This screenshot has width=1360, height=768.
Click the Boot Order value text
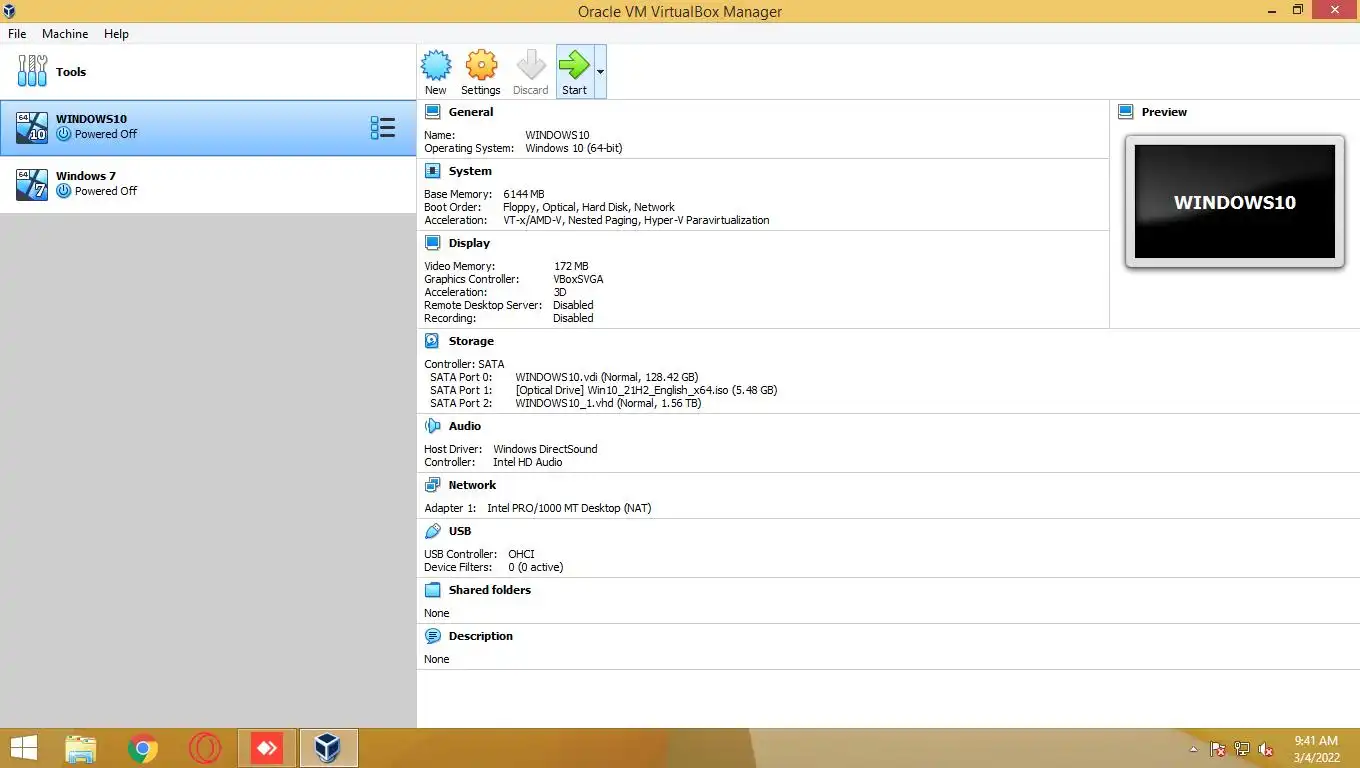coord(589,207)
